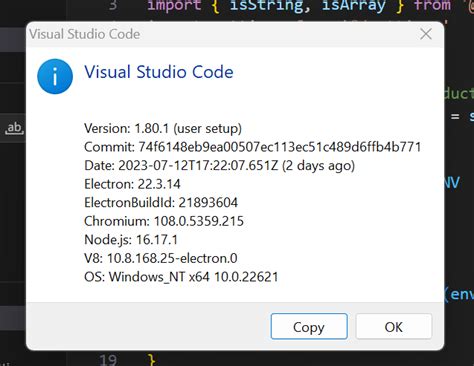474x366 pixels.
Task: Click the Electron 22.3.14 line
Action: [x=132, y=184]
